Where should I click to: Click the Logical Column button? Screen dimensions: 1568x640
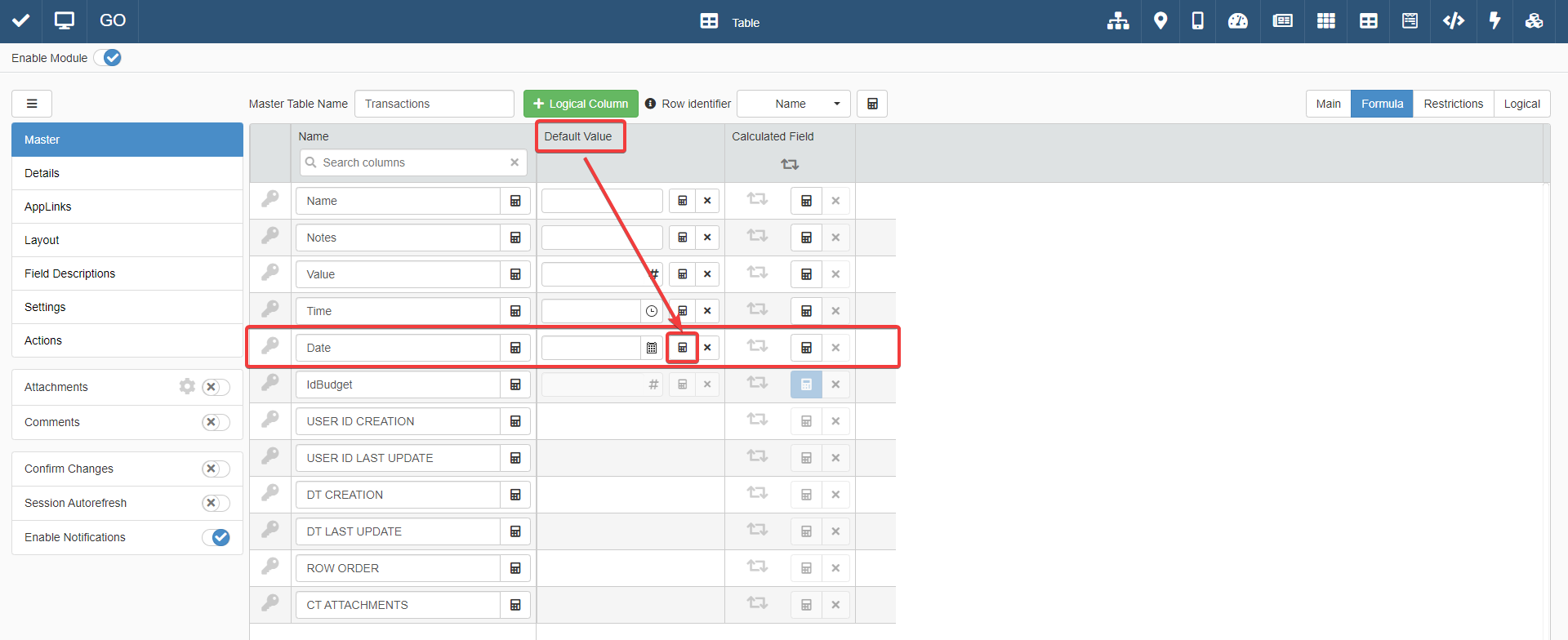pyautogui.click(x=581, y=104)
